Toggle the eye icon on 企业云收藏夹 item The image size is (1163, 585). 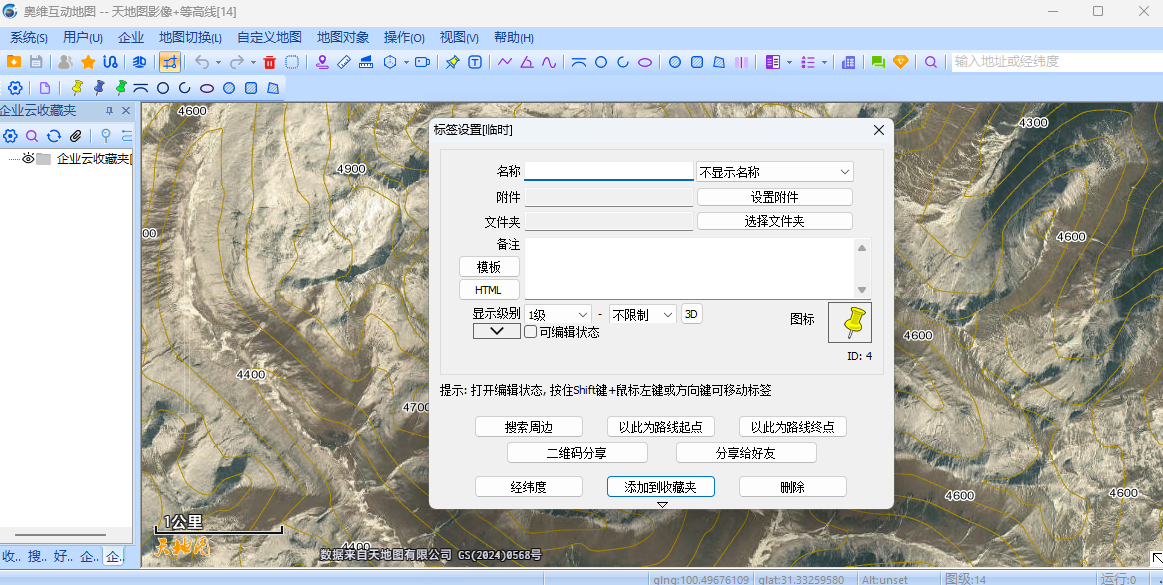(28, 160)
